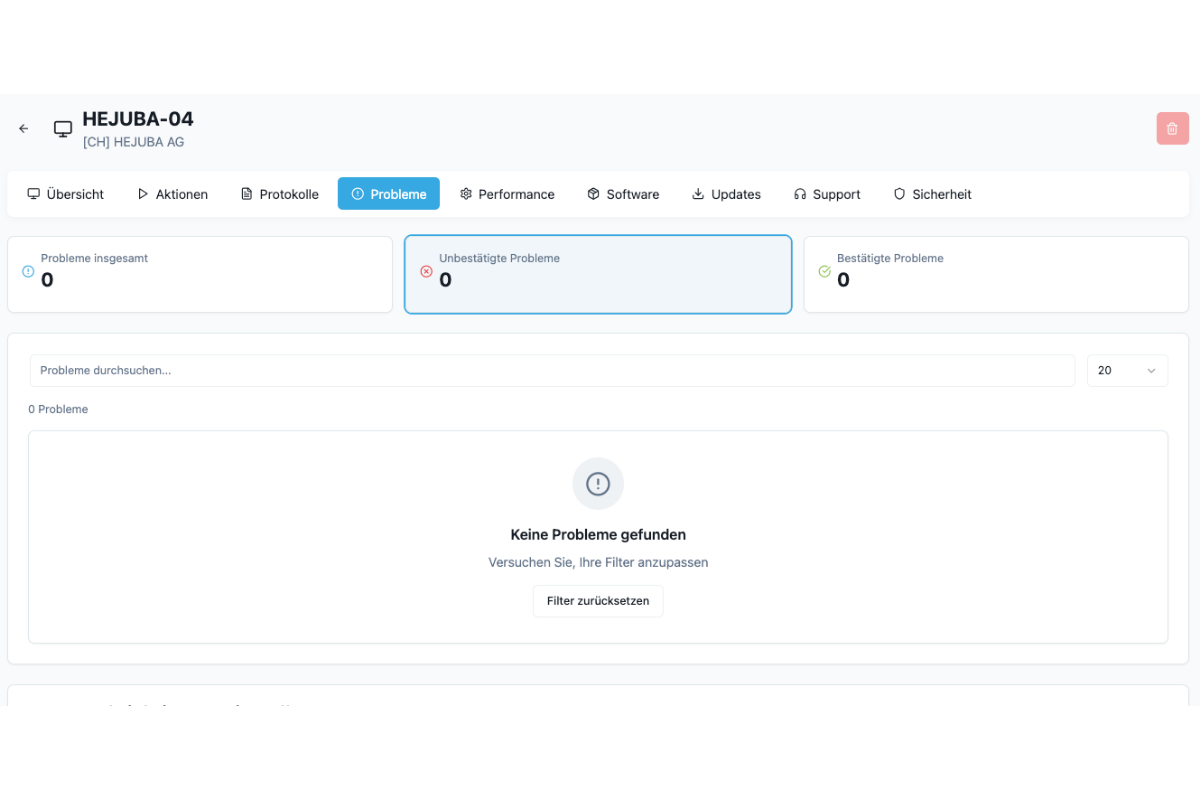This screenshot has height=800, width=1200.
Task: Expand the page size dropdown showing 20
Action: pyautogui.click(x=1127, y=370)
